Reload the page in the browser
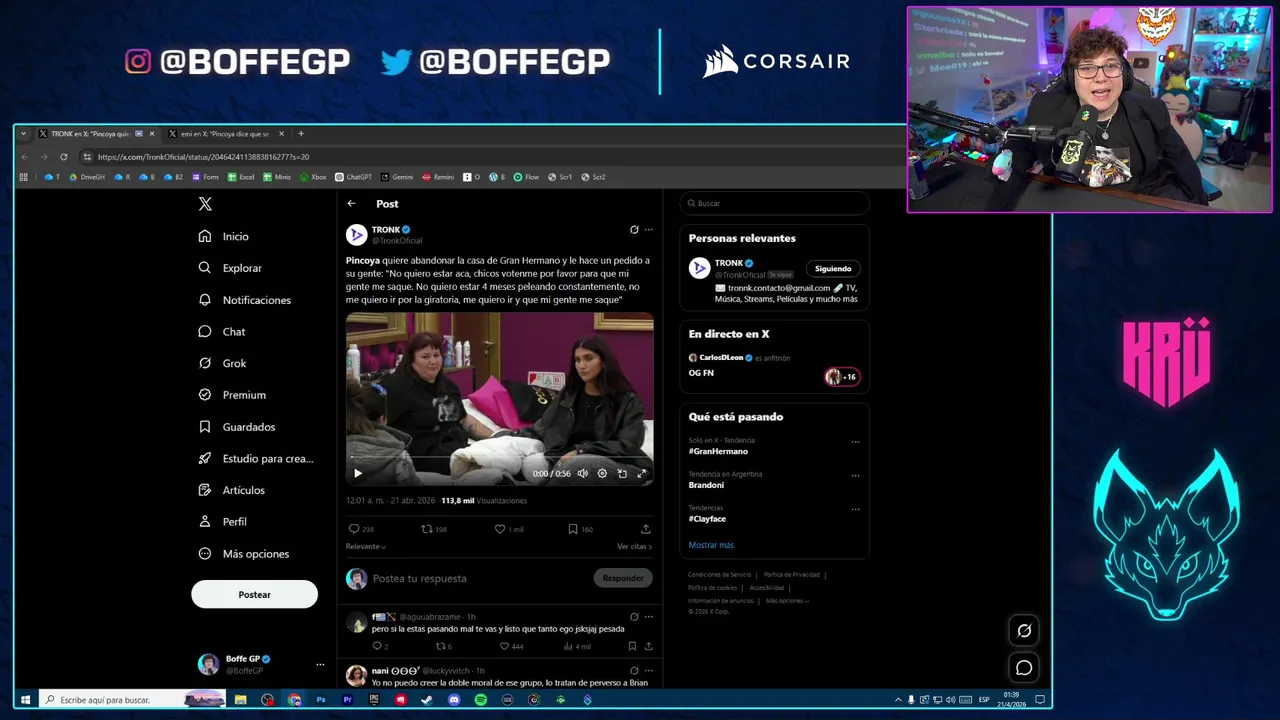 tap(64, 157)
